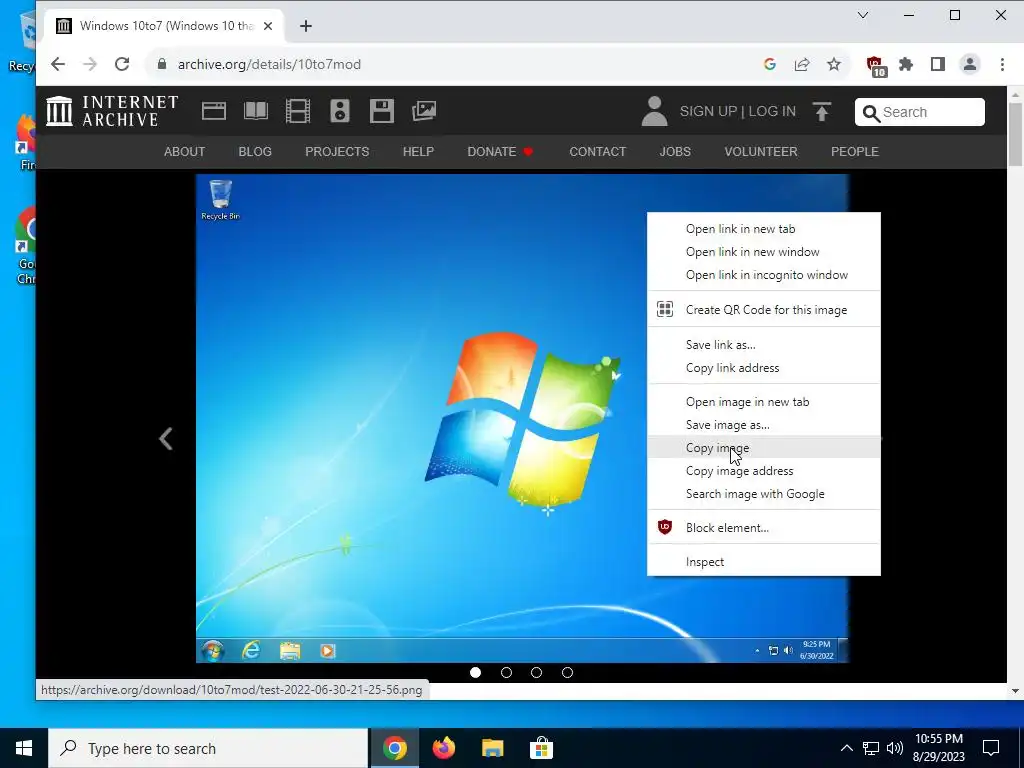Open the tab search chevron
This screenshot has width=1024, height=768.
pos(863,15)
